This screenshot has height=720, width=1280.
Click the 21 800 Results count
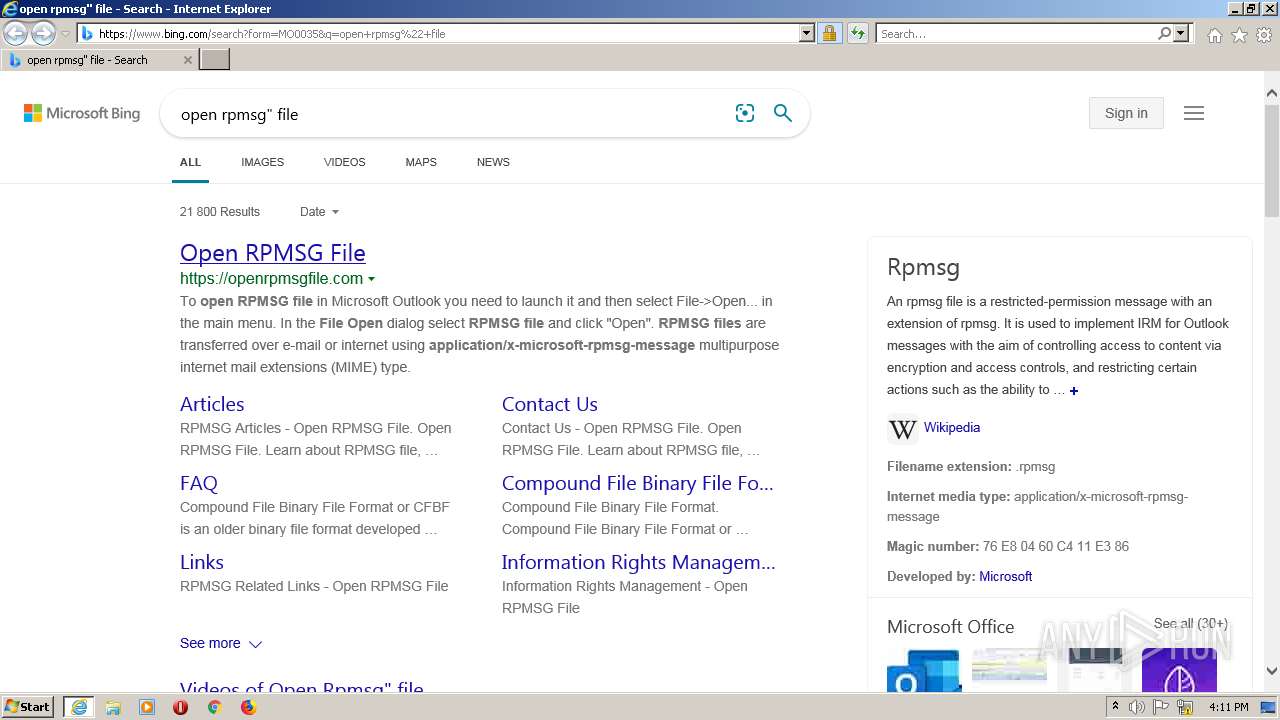(x=220, y=212)
